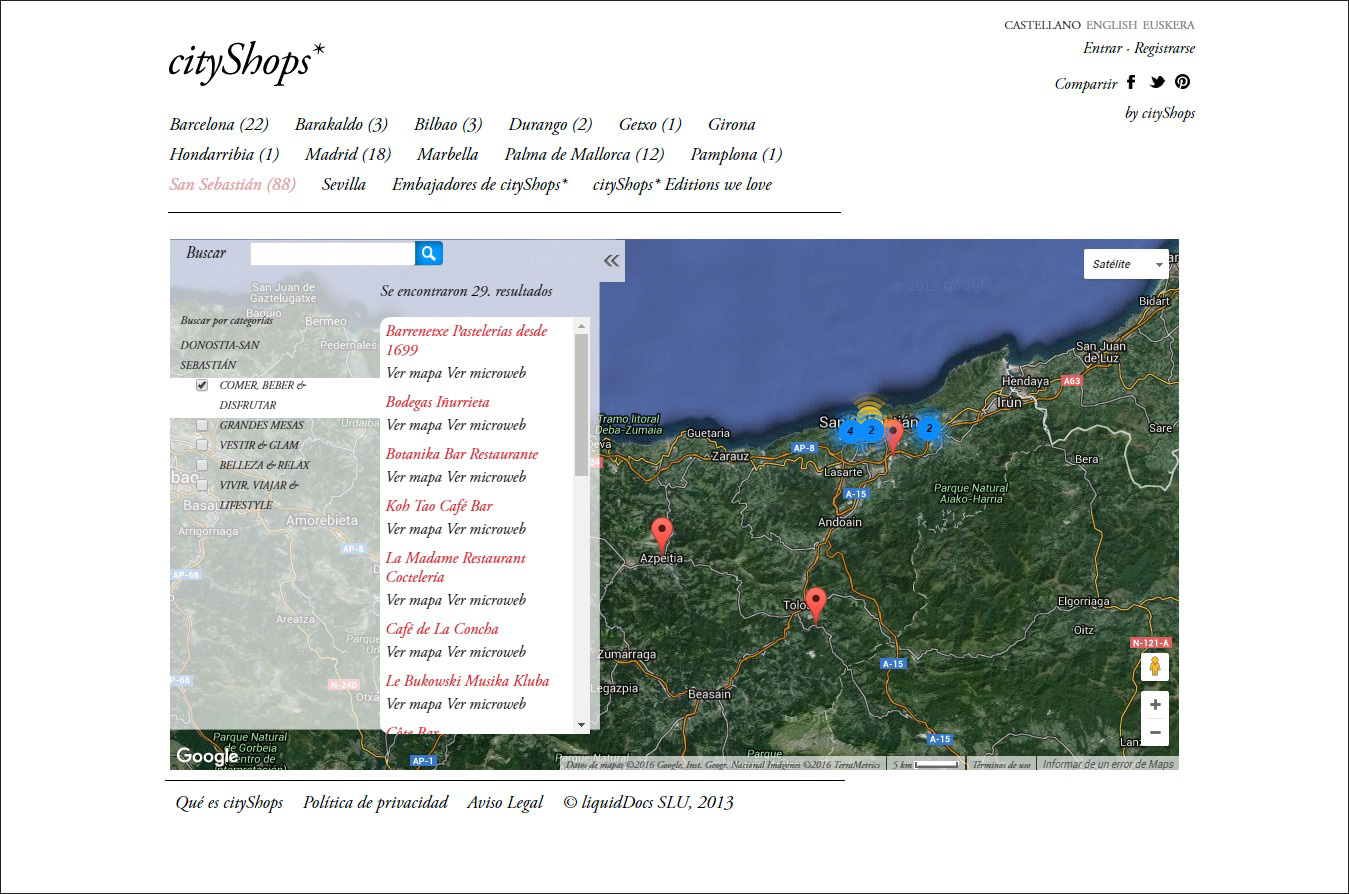Select the red map marker at Azpeitia
1349x894 pixels.
coord(661,536)
